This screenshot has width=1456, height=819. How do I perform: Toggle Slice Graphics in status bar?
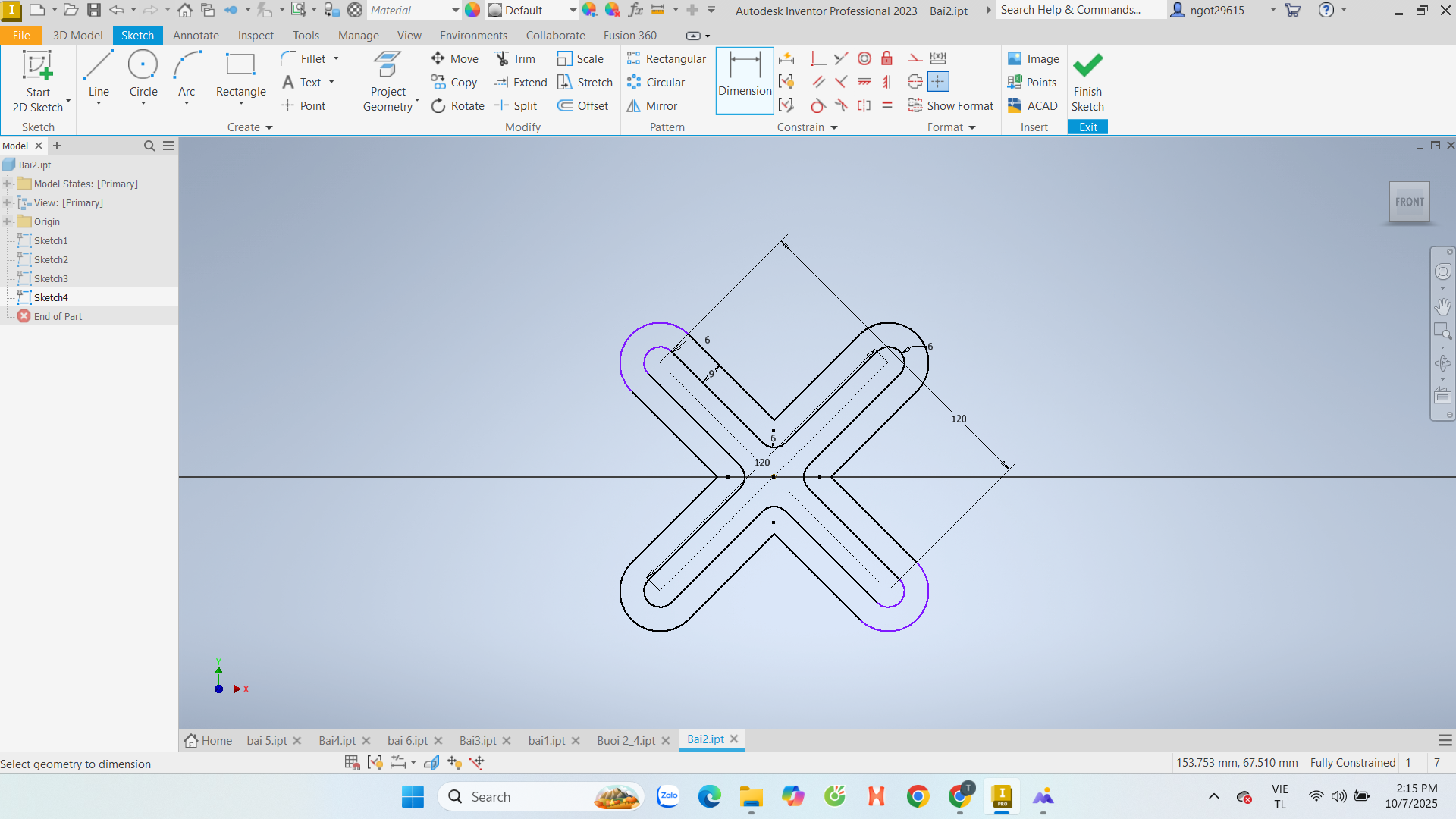pos(431,763)
